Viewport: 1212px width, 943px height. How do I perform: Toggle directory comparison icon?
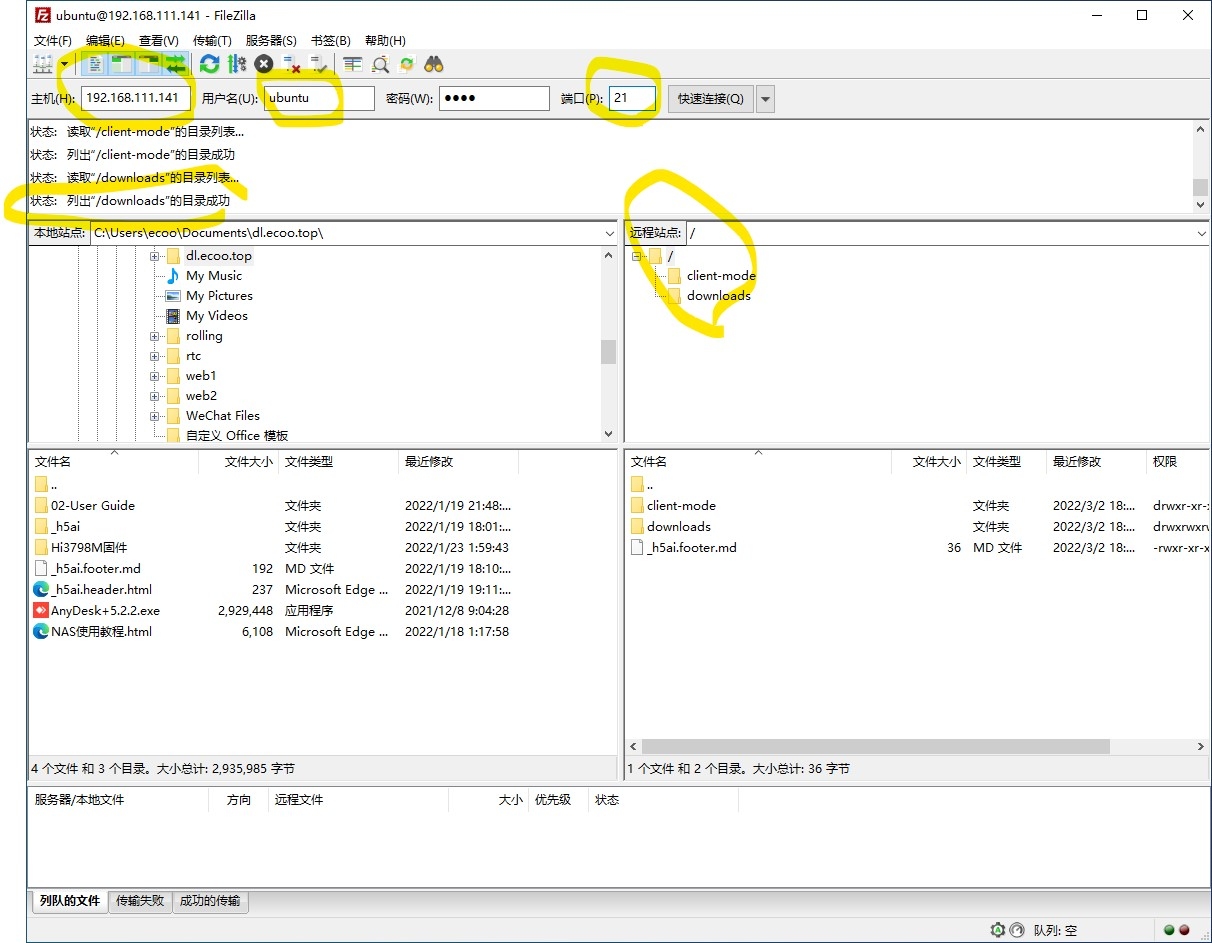point(380,65)
